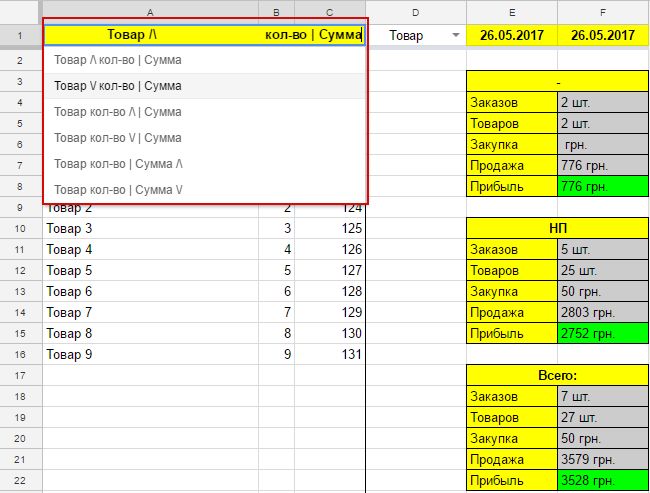650x493 pixels.
Task: Click sum value 131
Action: pos(330,355)
